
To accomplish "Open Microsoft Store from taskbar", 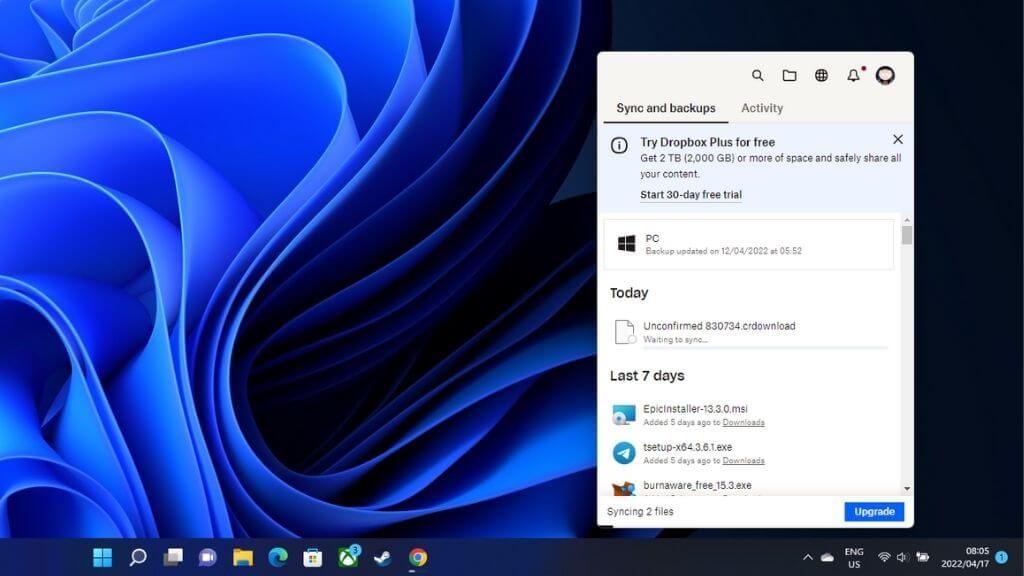I will click(x=313, y=557).
